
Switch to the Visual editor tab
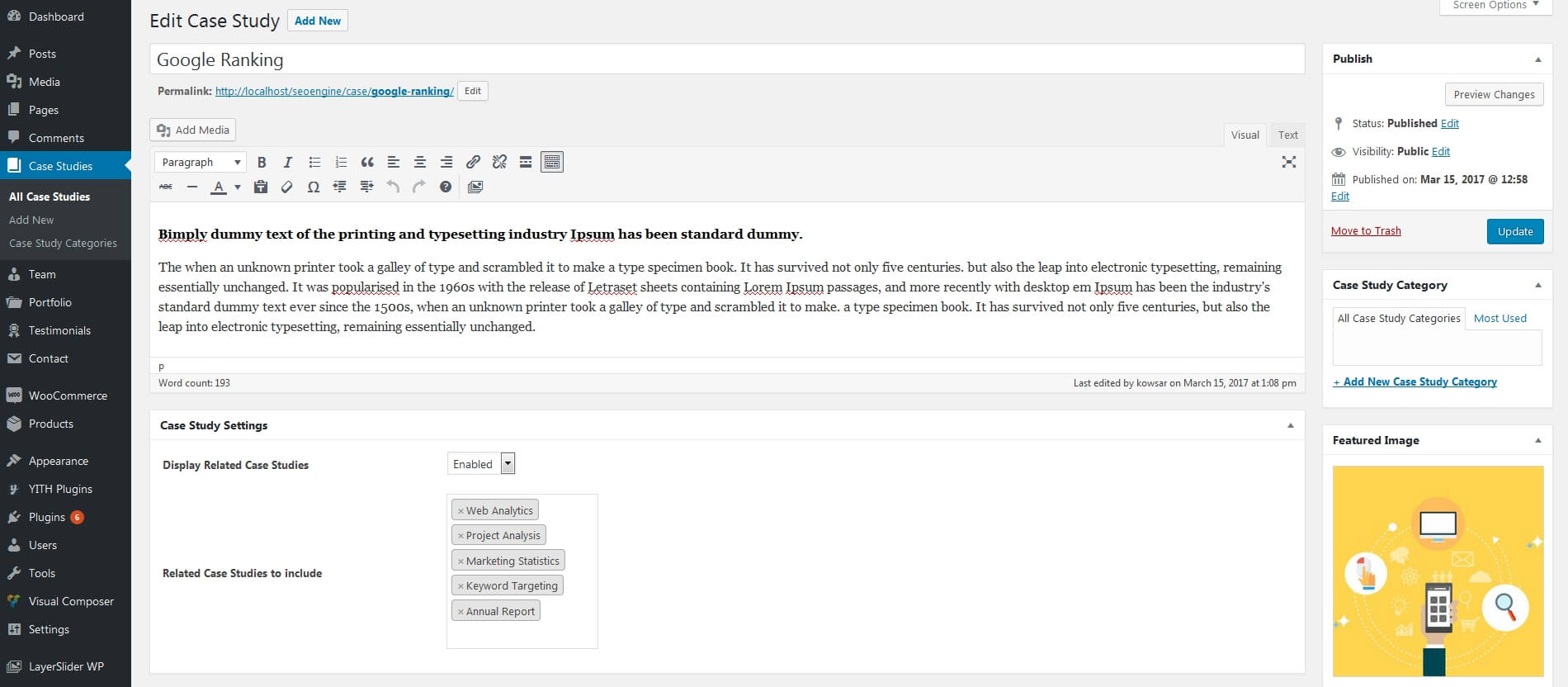(1244, 135)
